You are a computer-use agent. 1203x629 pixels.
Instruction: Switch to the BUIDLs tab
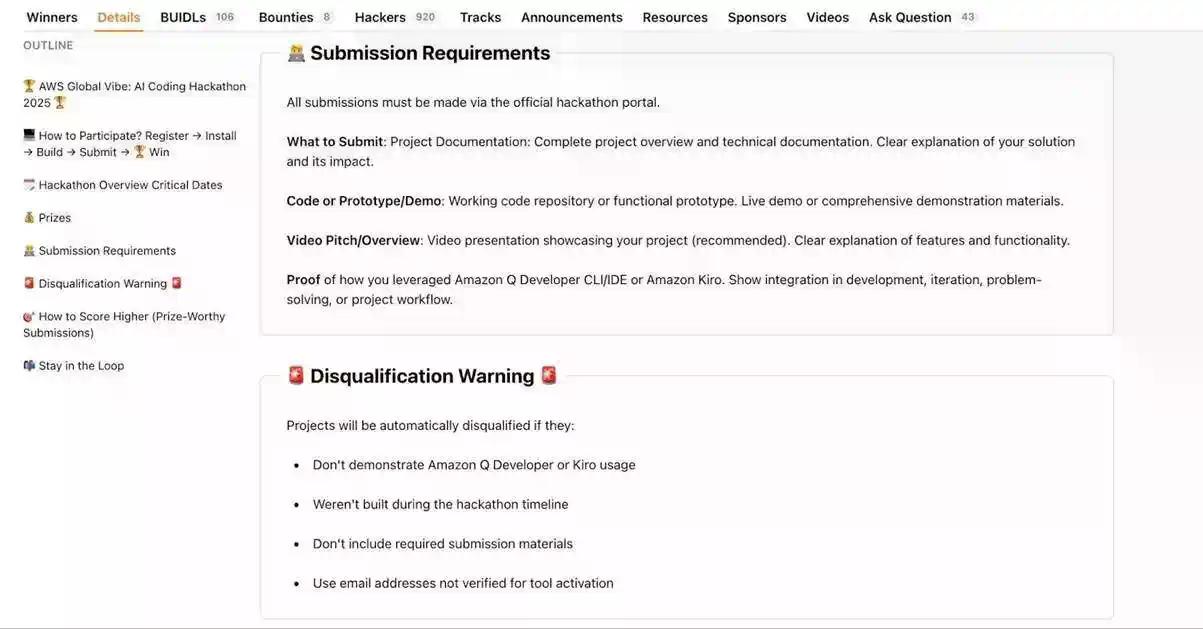[183, 17]
